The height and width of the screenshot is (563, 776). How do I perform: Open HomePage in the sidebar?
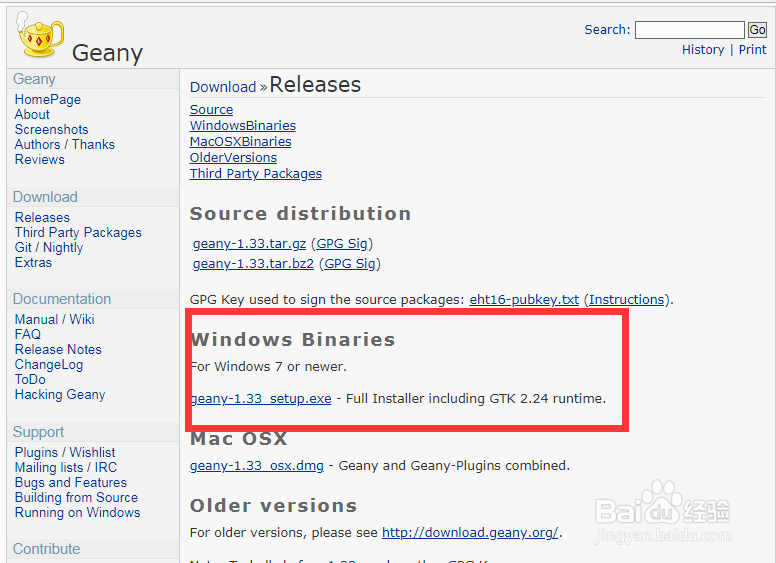click(x=48, y=99)
